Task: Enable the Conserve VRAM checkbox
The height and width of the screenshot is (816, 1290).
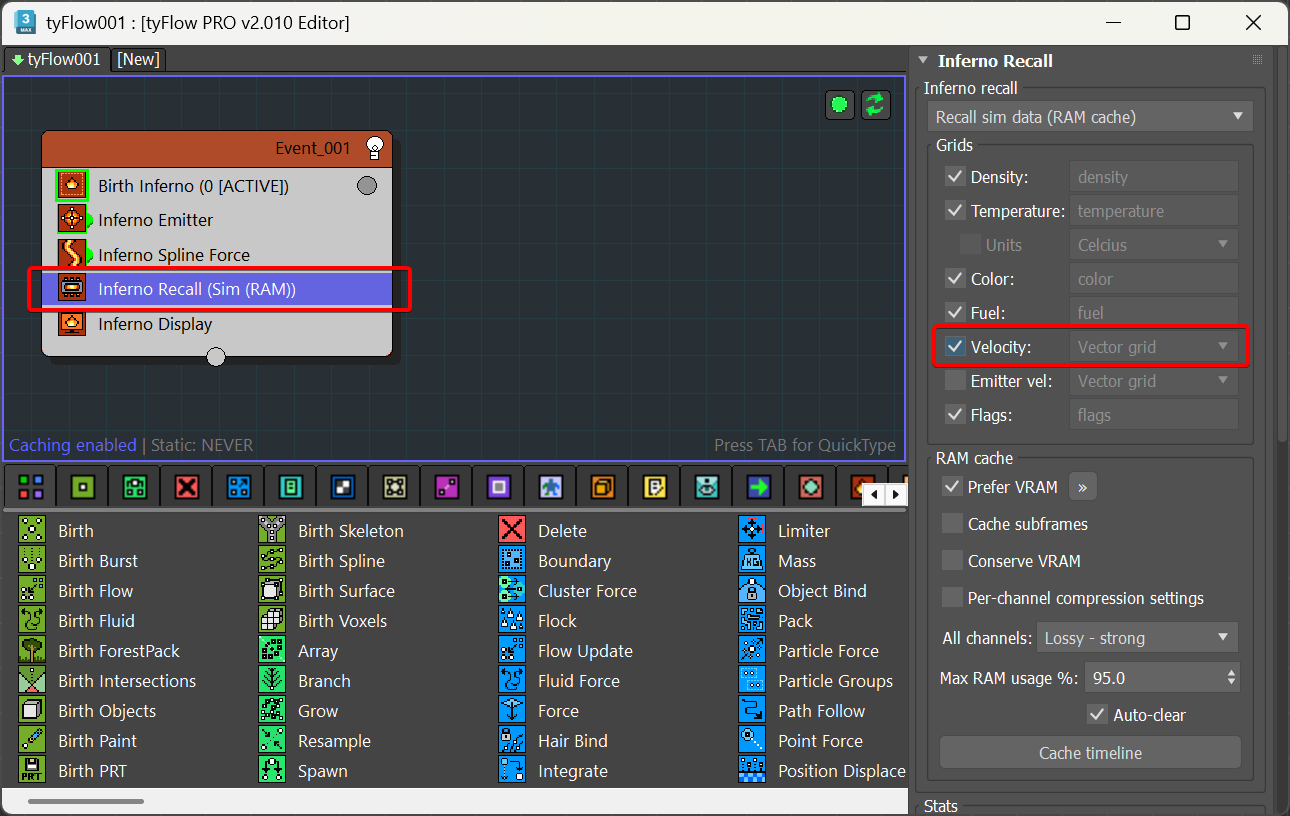Action: tap(952, 561)
